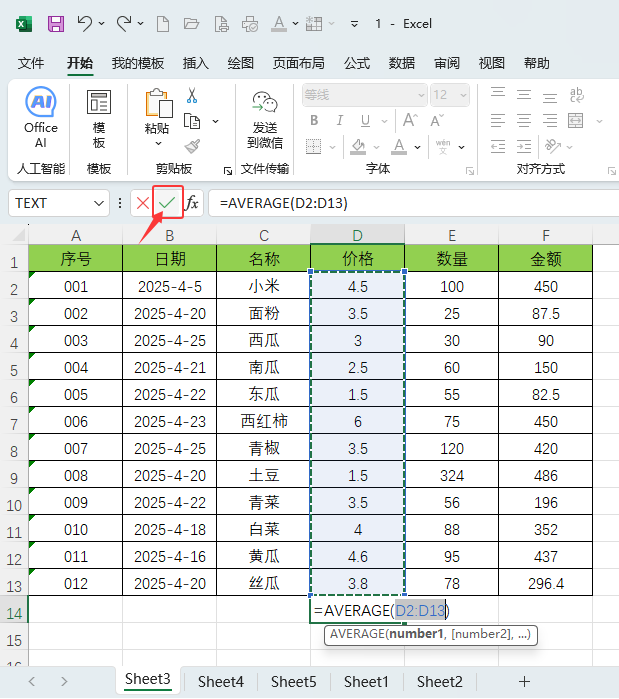The image size is (619, 699).
Task: Open font color dropdown arrow in 字体 group
Action: pyautogui.click(x=418, y=147)
